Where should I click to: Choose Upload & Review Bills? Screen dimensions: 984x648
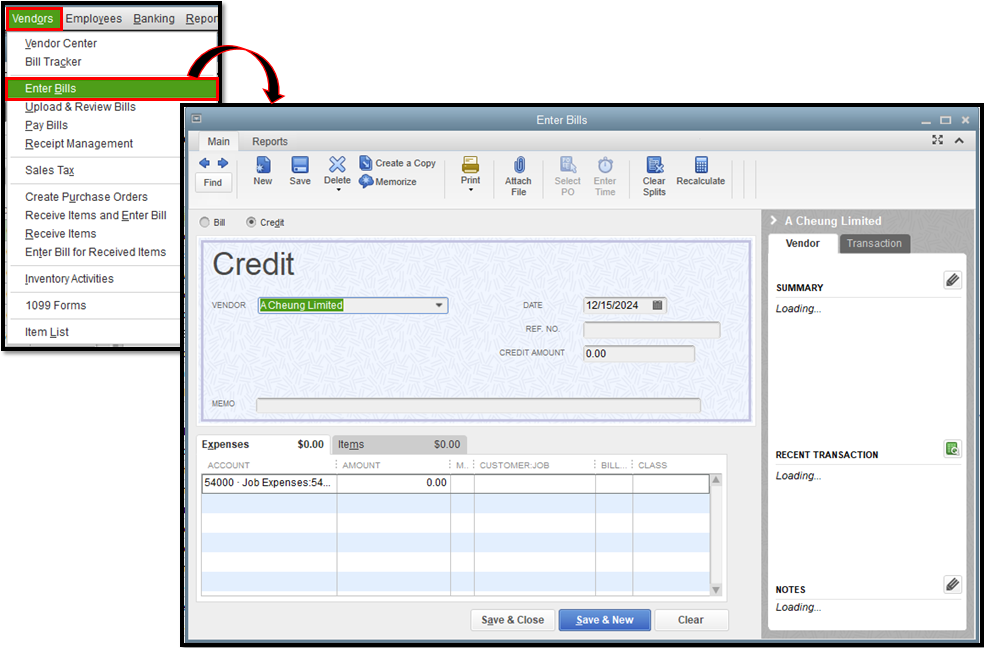point(80,107)
